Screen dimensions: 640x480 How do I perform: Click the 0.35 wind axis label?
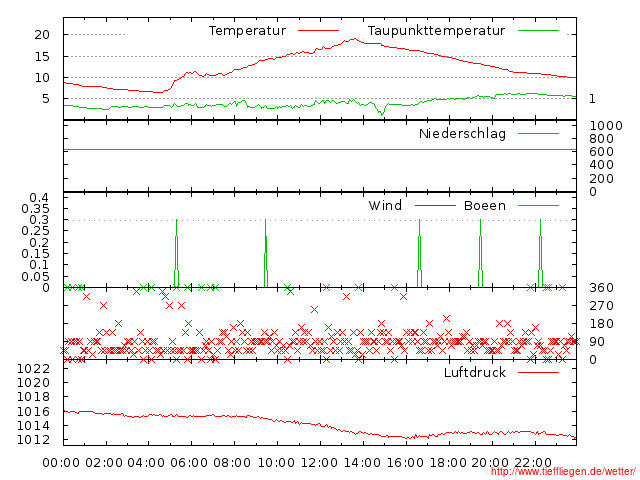coord(35,209)
